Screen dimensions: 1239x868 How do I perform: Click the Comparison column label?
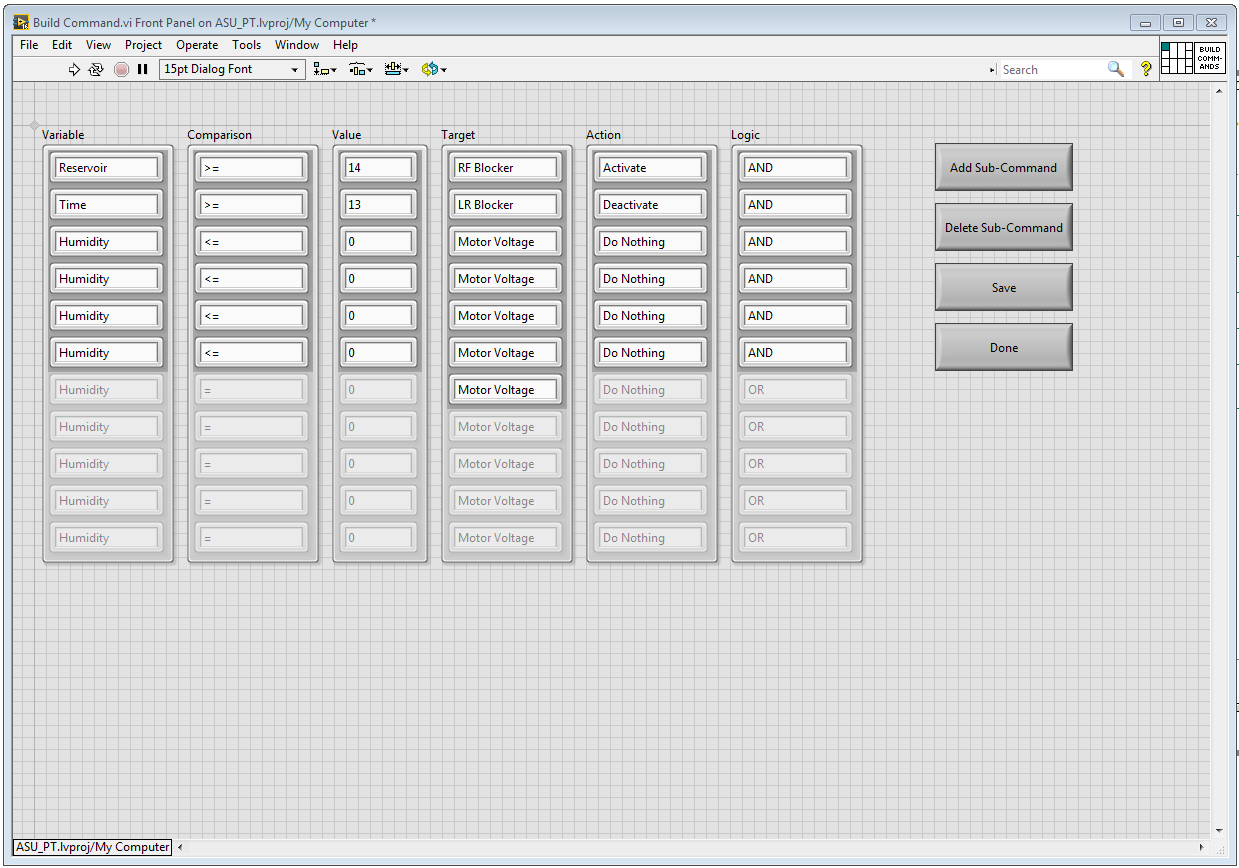pos(220,135)
